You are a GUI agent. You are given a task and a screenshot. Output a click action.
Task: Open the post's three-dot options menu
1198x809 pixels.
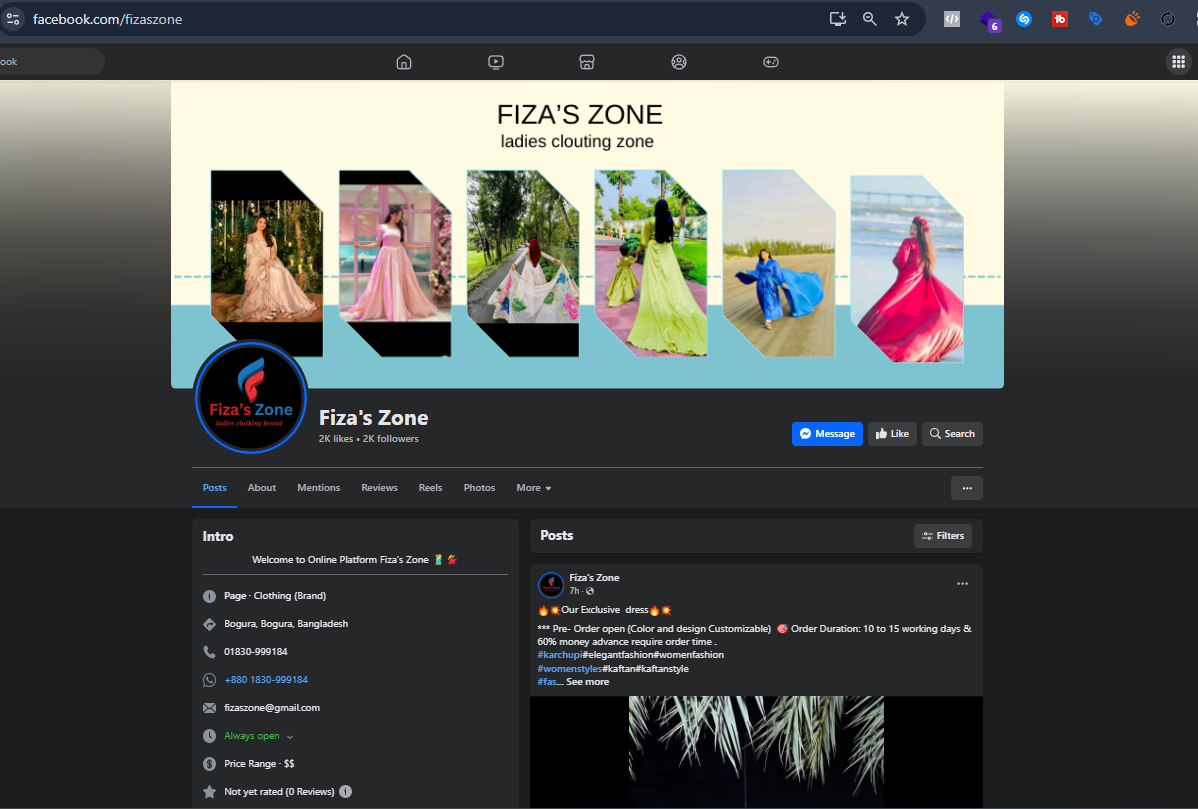[962, 584]
